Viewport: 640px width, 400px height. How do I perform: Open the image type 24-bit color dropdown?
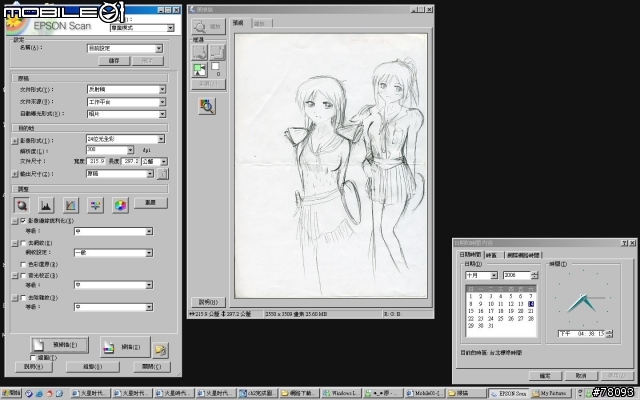(126, 139)
